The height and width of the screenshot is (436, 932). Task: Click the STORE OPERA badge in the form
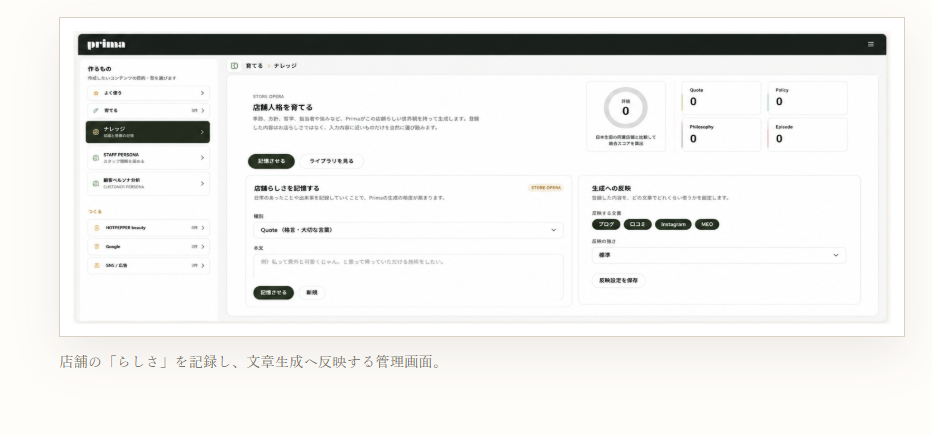pos(546,188)
